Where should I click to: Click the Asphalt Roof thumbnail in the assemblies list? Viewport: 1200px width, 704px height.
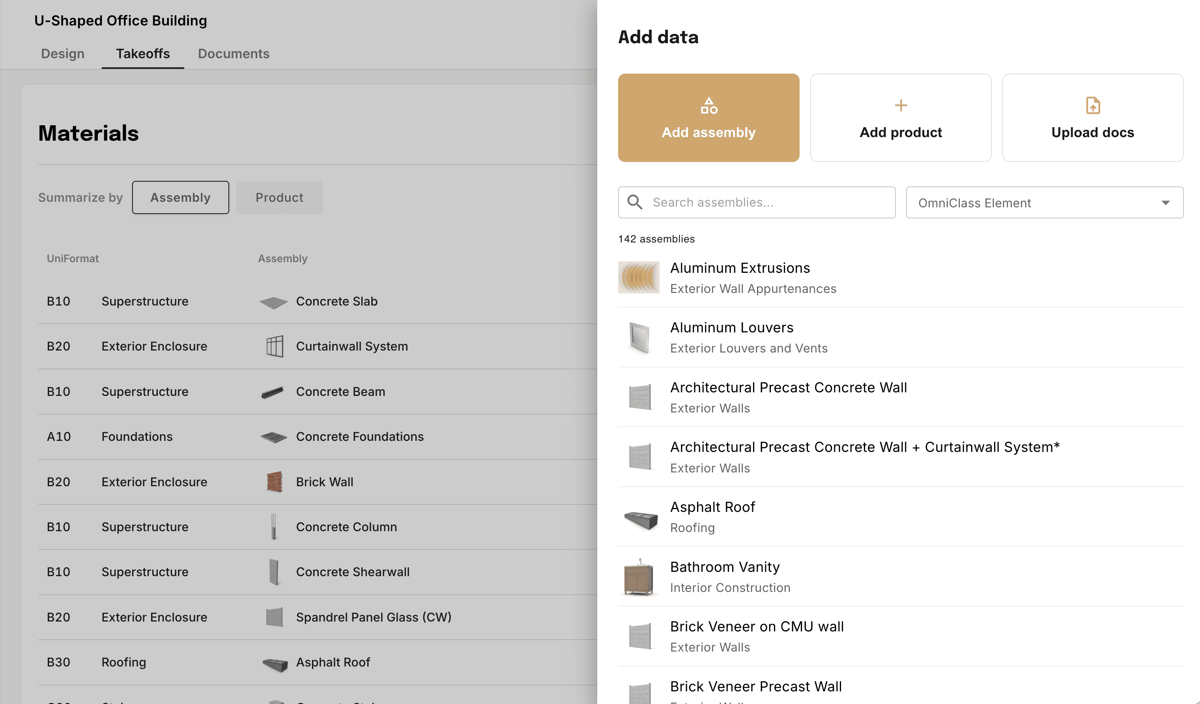tap(640, 518)
